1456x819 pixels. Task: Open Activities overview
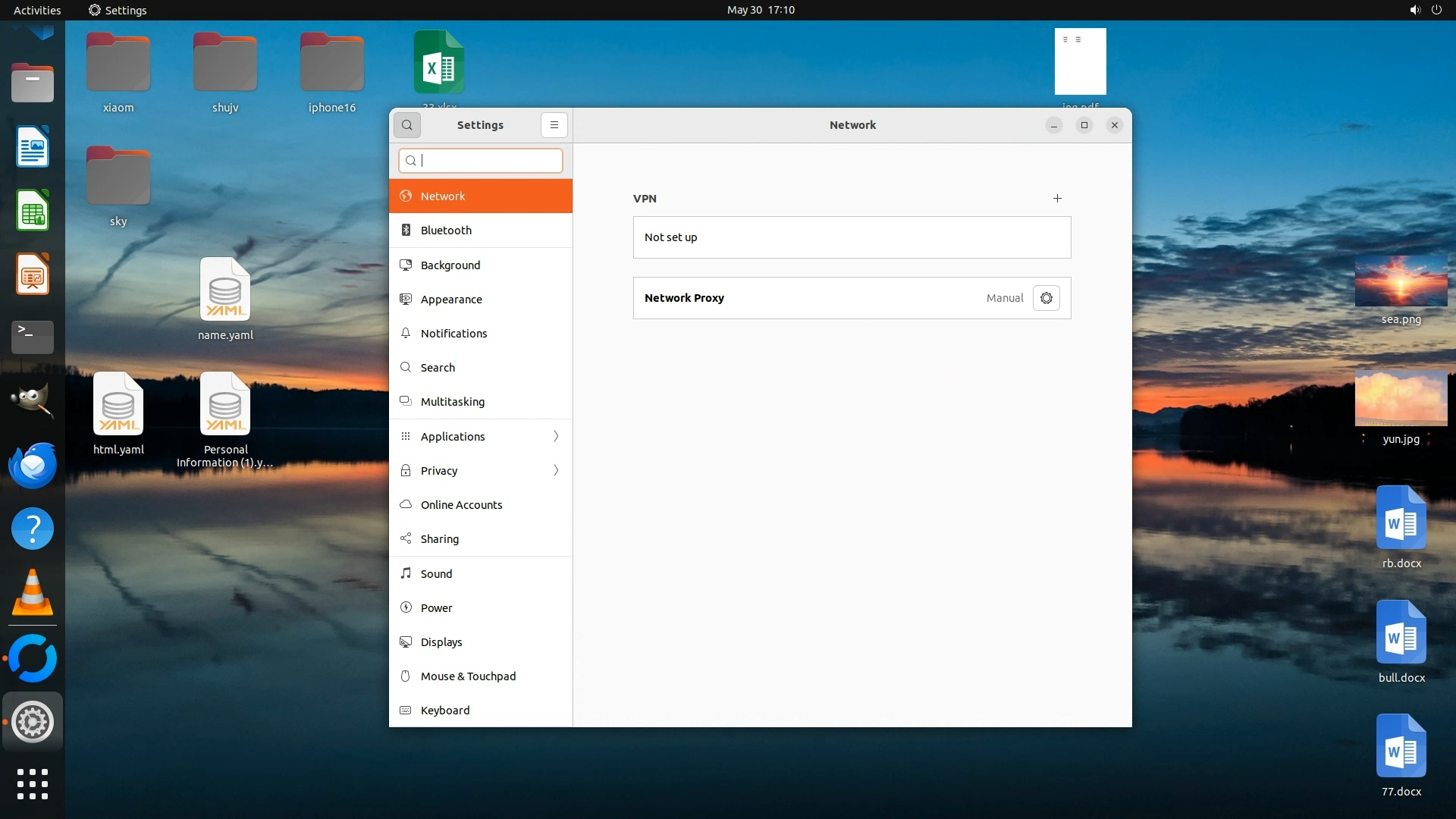click(37, 10)
